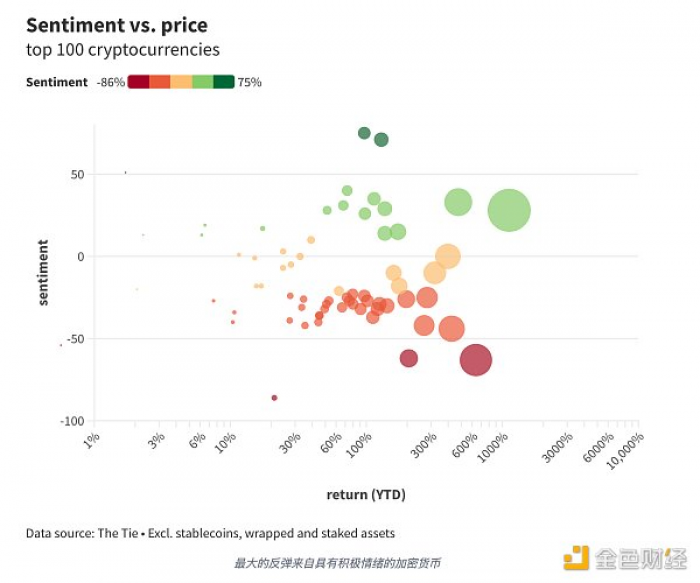Click the 1000% x-axis tick label

[492, 447]
